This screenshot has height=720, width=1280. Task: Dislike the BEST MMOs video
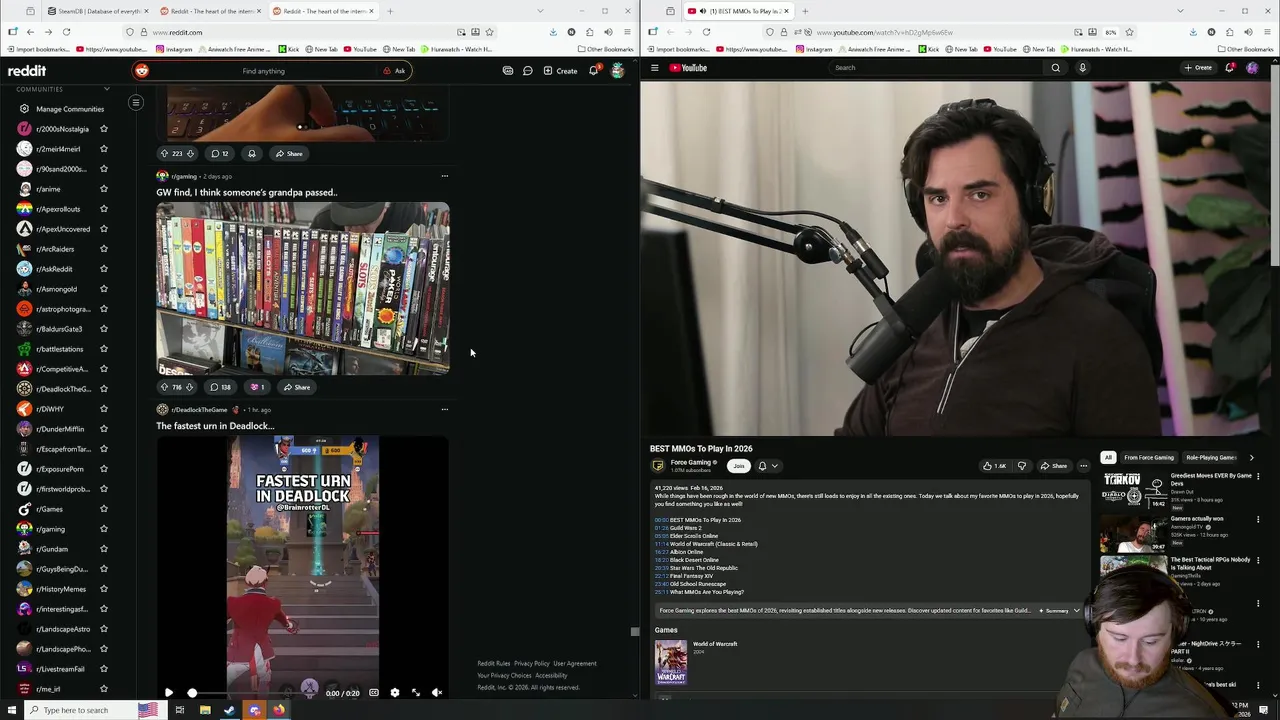click(1021, 466)
